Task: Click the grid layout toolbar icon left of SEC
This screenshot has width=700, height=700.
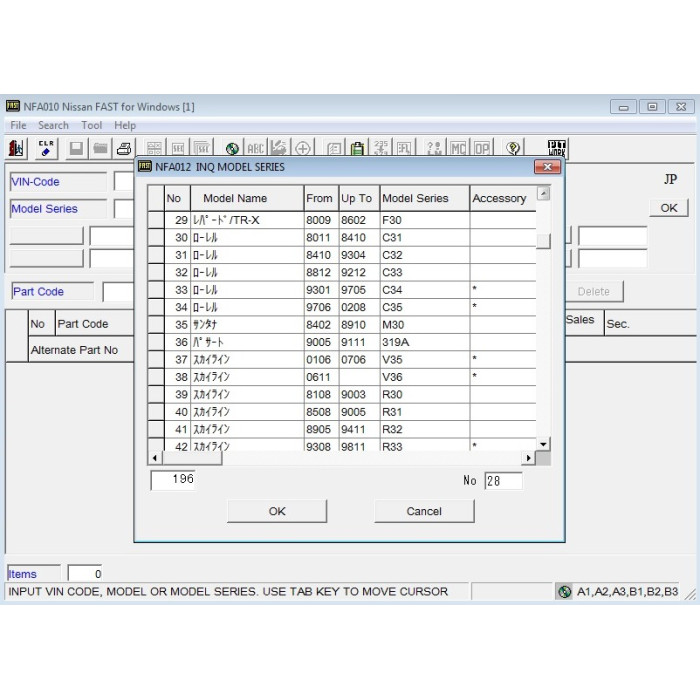Action: pyautogui.click(x=154, y=148)
